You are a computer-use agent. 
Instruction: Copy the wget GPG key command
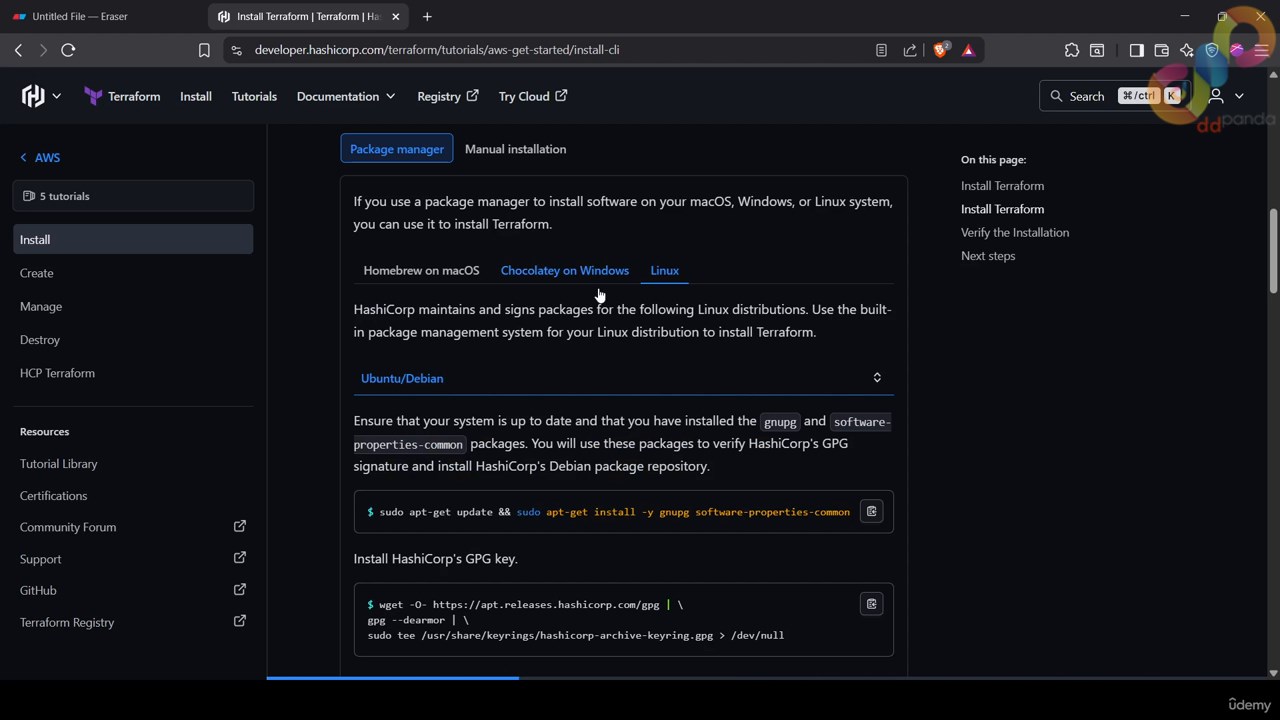click(871, 604)
